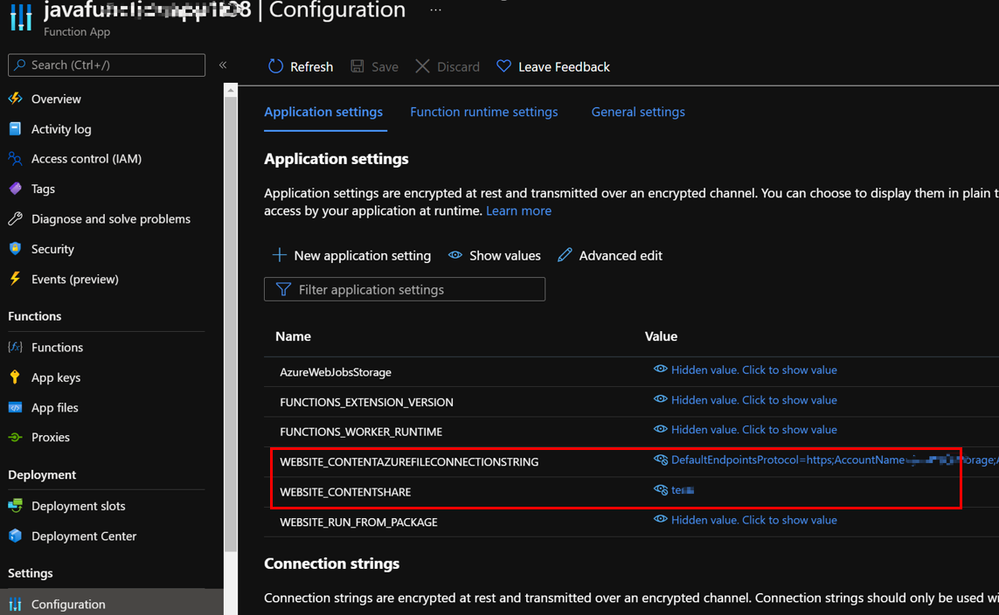
Task: Open the App files icon
Action: point(15,407)
